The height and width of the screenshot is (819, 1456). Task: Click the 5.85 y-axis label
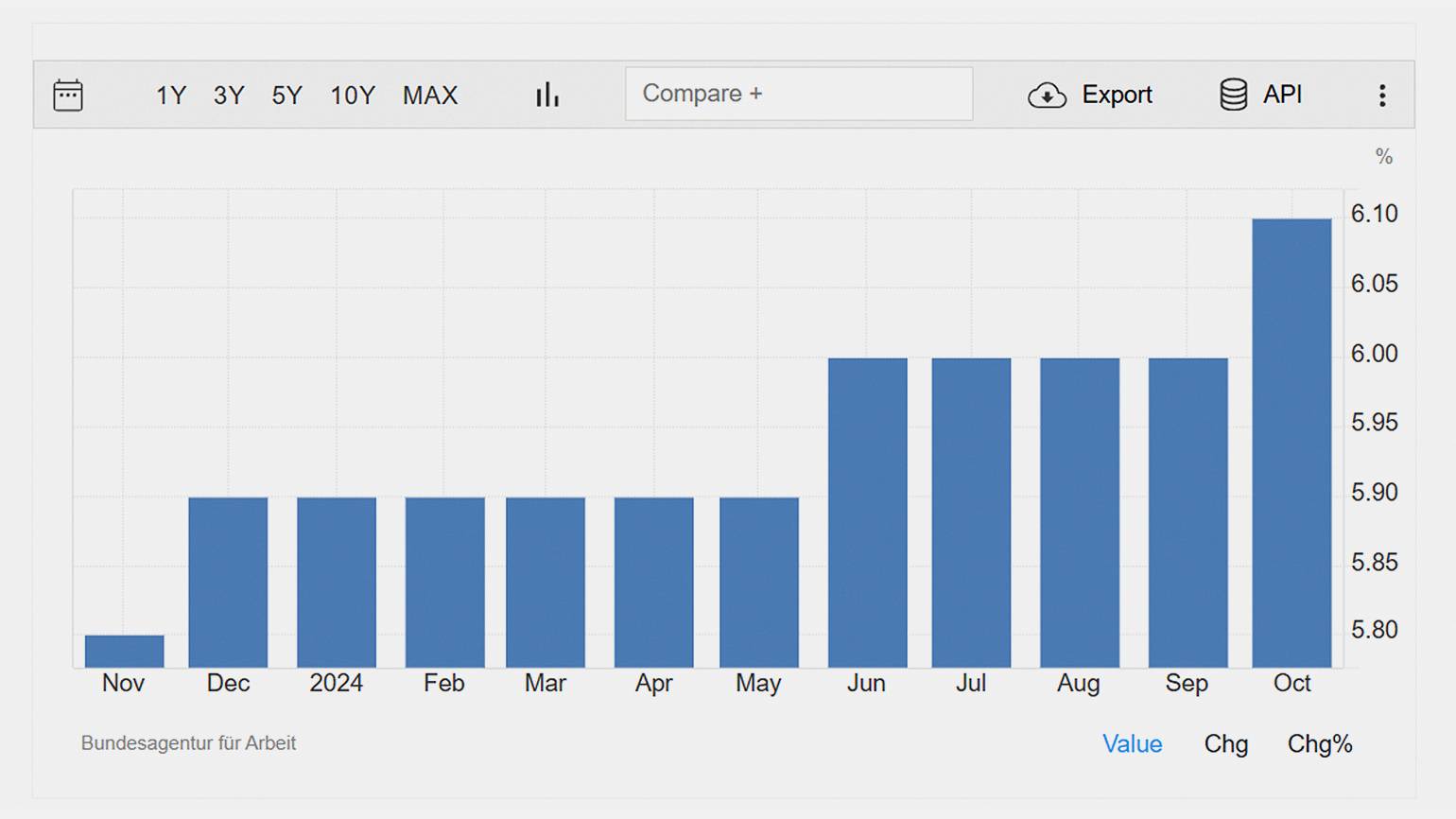click(1374, 563)
